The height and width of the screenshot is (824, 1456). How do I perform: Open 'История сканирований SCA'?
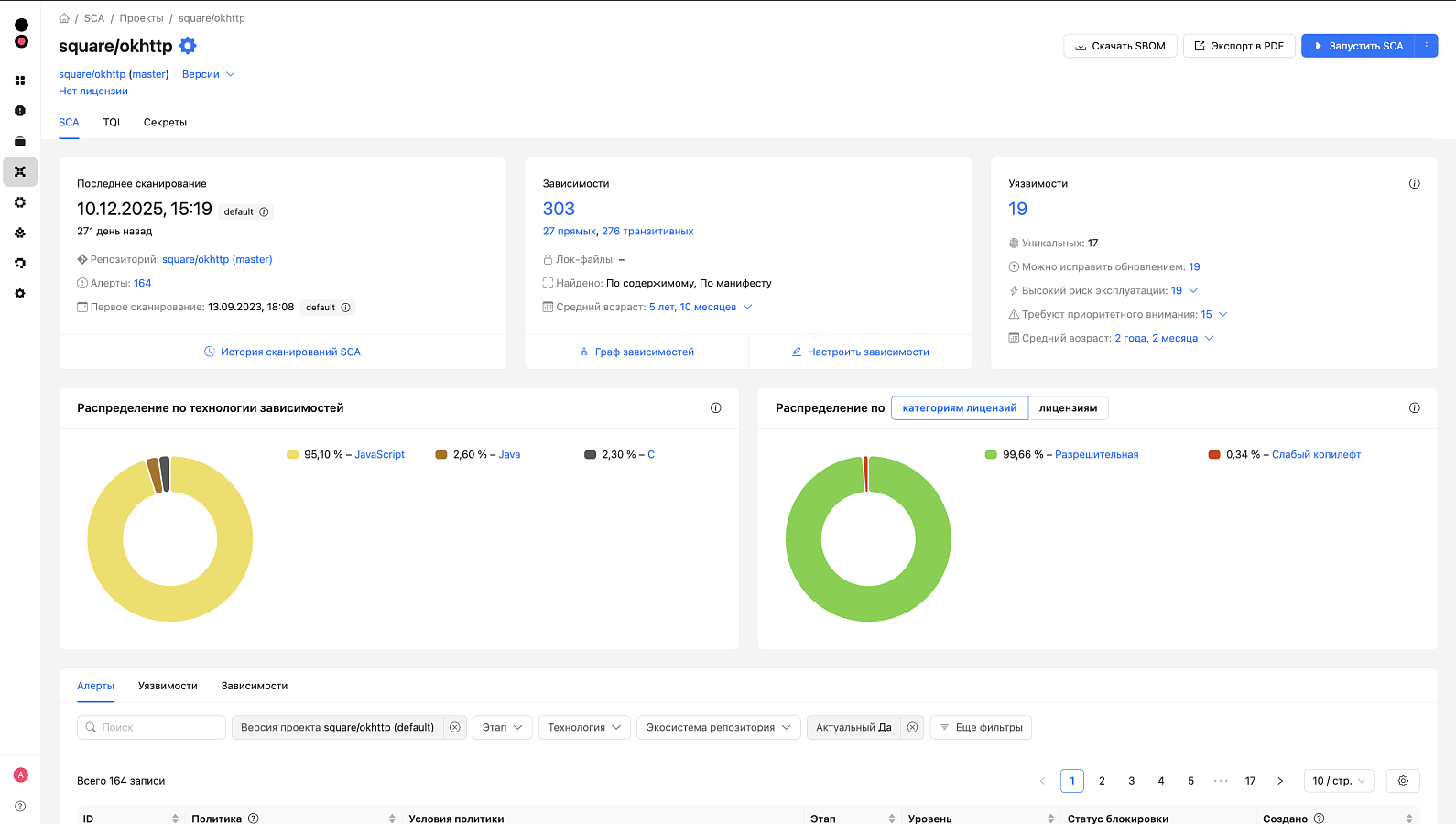282,352
